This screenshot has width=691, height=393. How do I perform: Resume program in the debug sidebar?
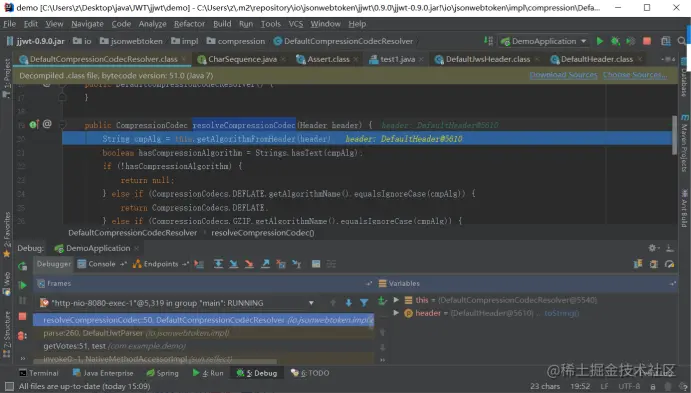[x=22, y=285]
